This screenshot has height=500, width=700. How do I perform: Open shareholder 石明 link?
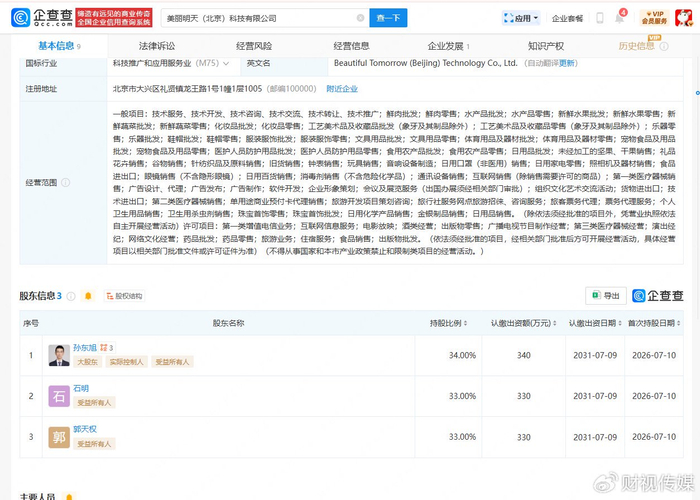(81, 388)
